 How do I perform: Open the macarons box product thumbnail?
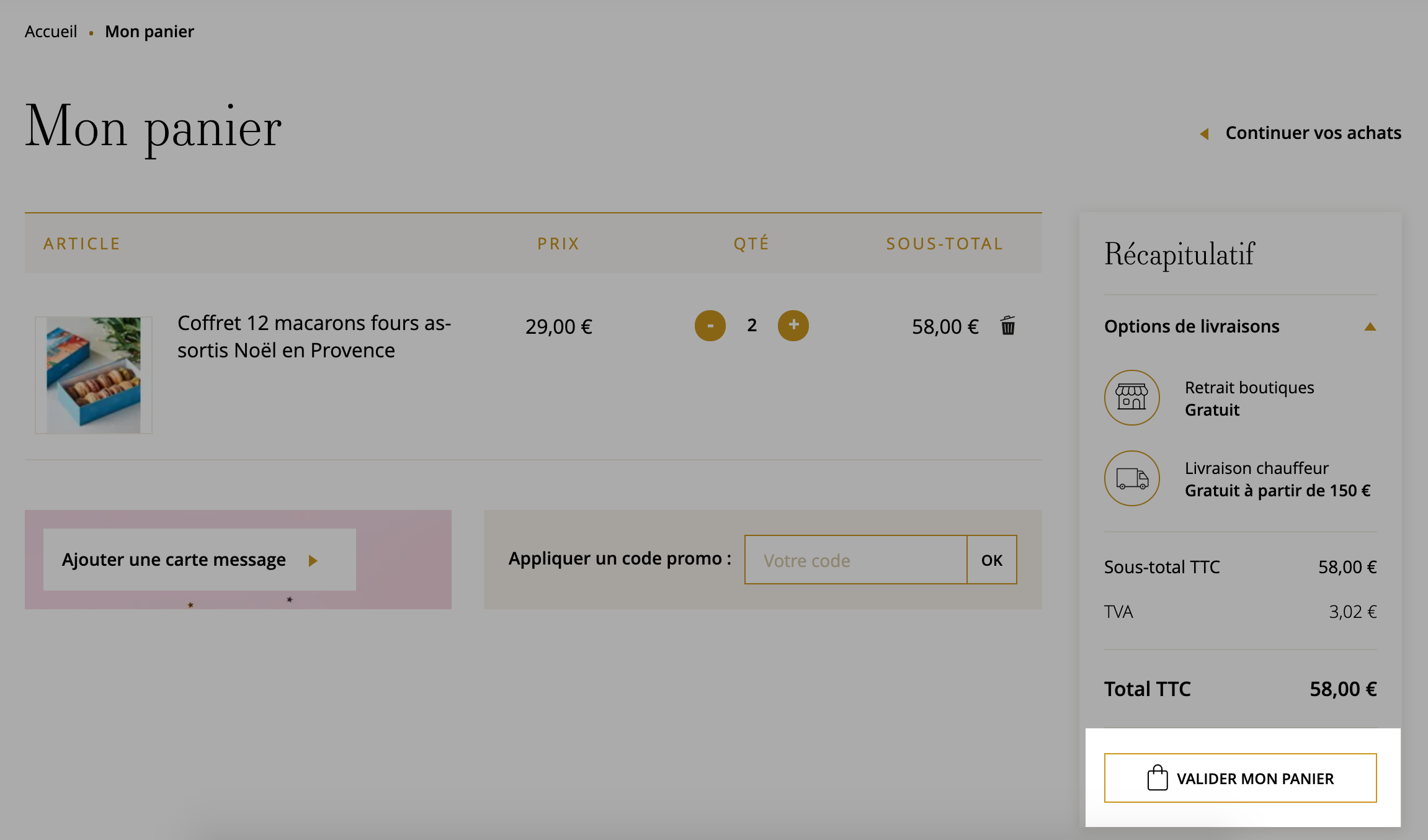point(94,375)
